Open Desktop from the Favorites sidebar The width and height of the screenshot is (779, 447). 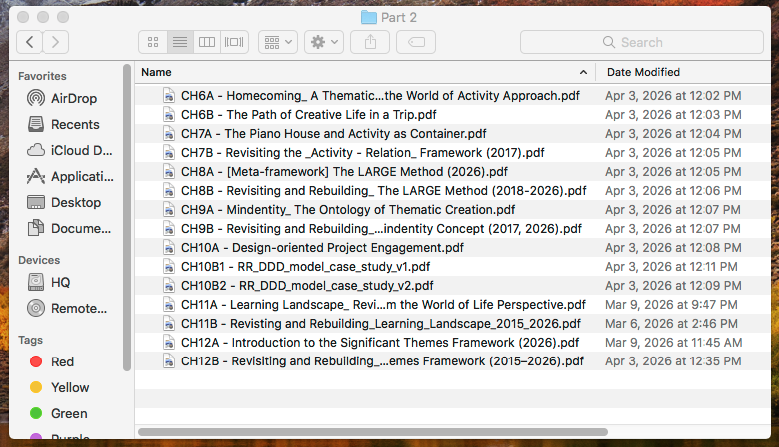tap(76, 202)
